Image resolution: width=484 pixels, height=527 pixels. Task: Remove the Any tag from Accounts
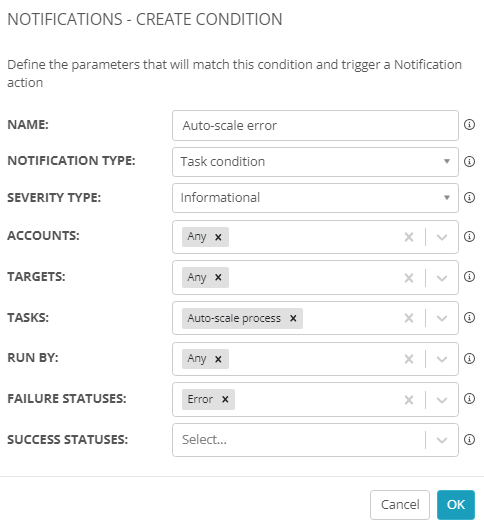click(x=218, y=237)
